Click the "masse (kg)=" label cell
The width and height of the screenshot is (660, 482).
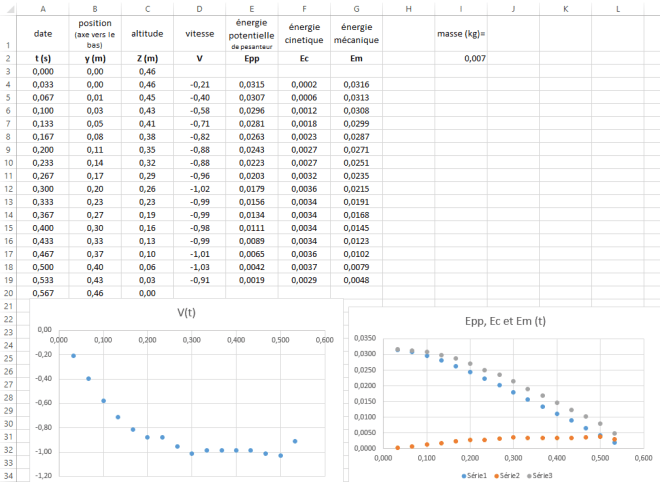(460, 34)
